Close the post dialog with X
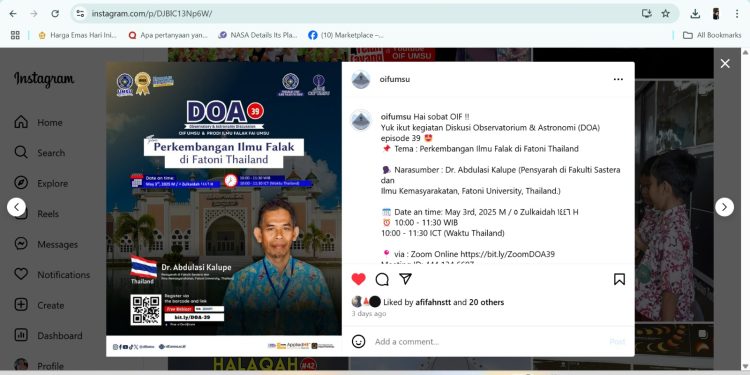The width and height of the screenshot is (750, 375). tap(725, 64)
